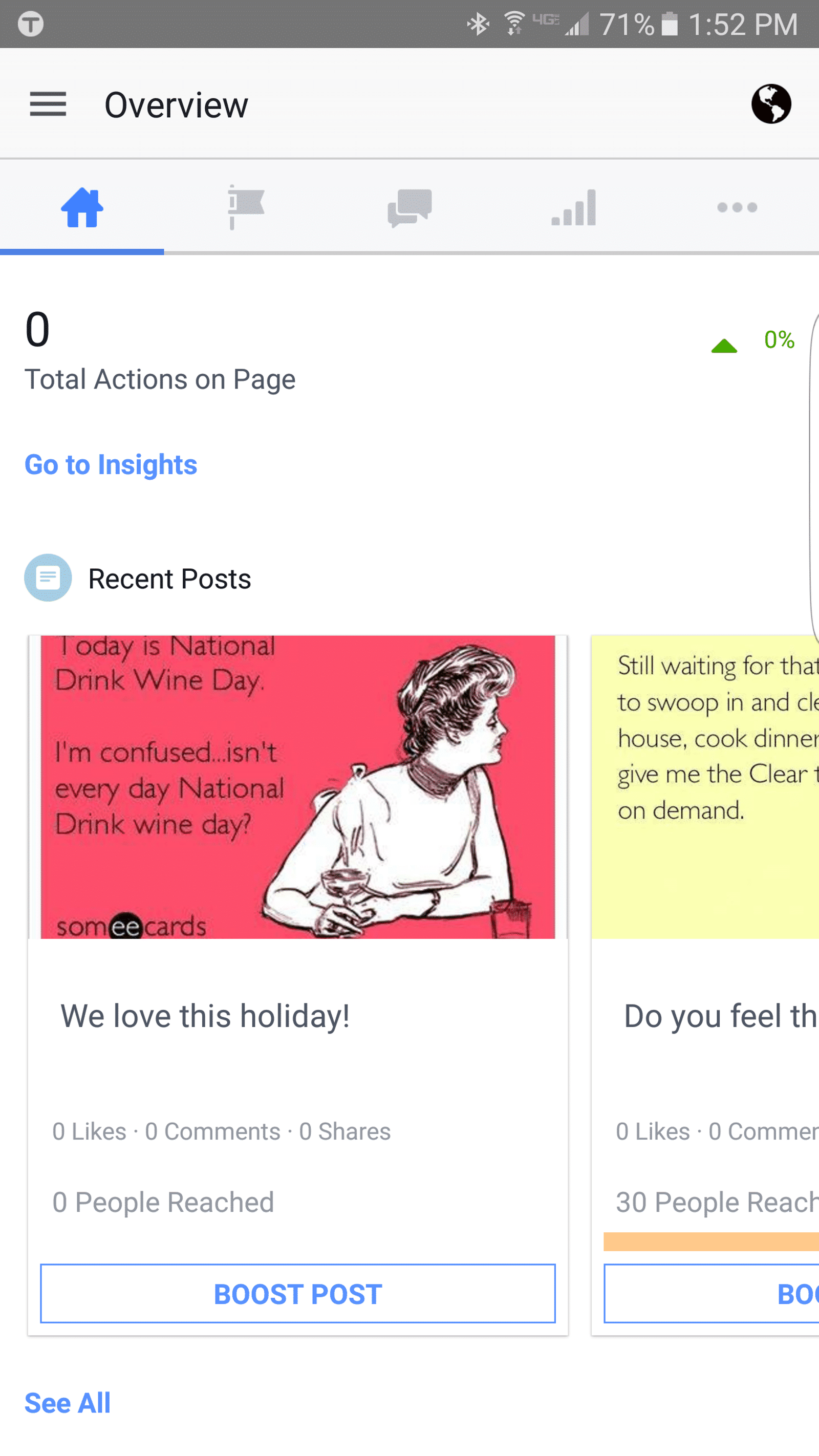Tap the globe notifications icon
The height and width of the screenshot is (1456, 819).
click(771, 104)
